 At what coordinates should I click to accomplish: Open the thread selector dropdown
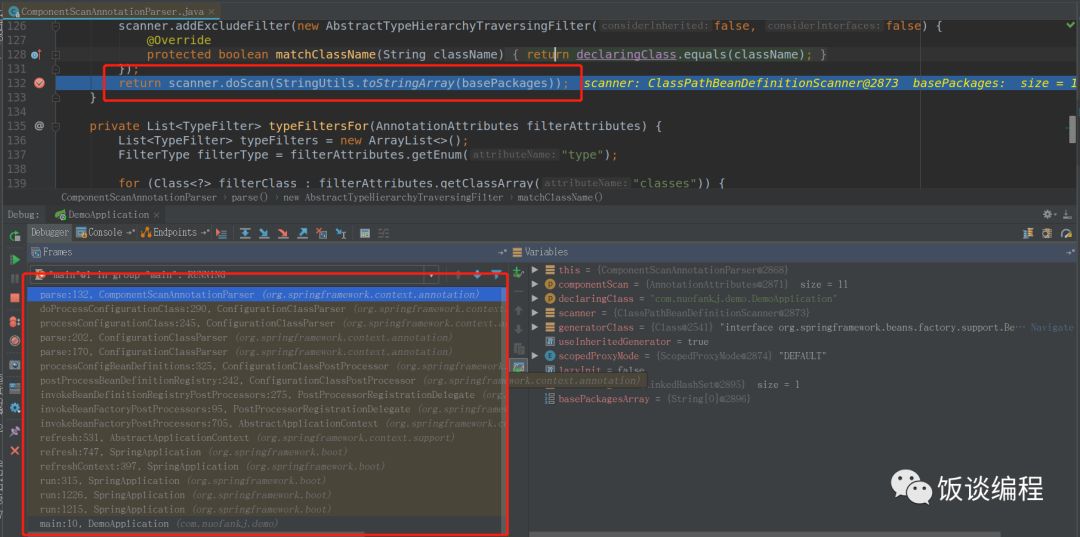click(x=431, y=275)
